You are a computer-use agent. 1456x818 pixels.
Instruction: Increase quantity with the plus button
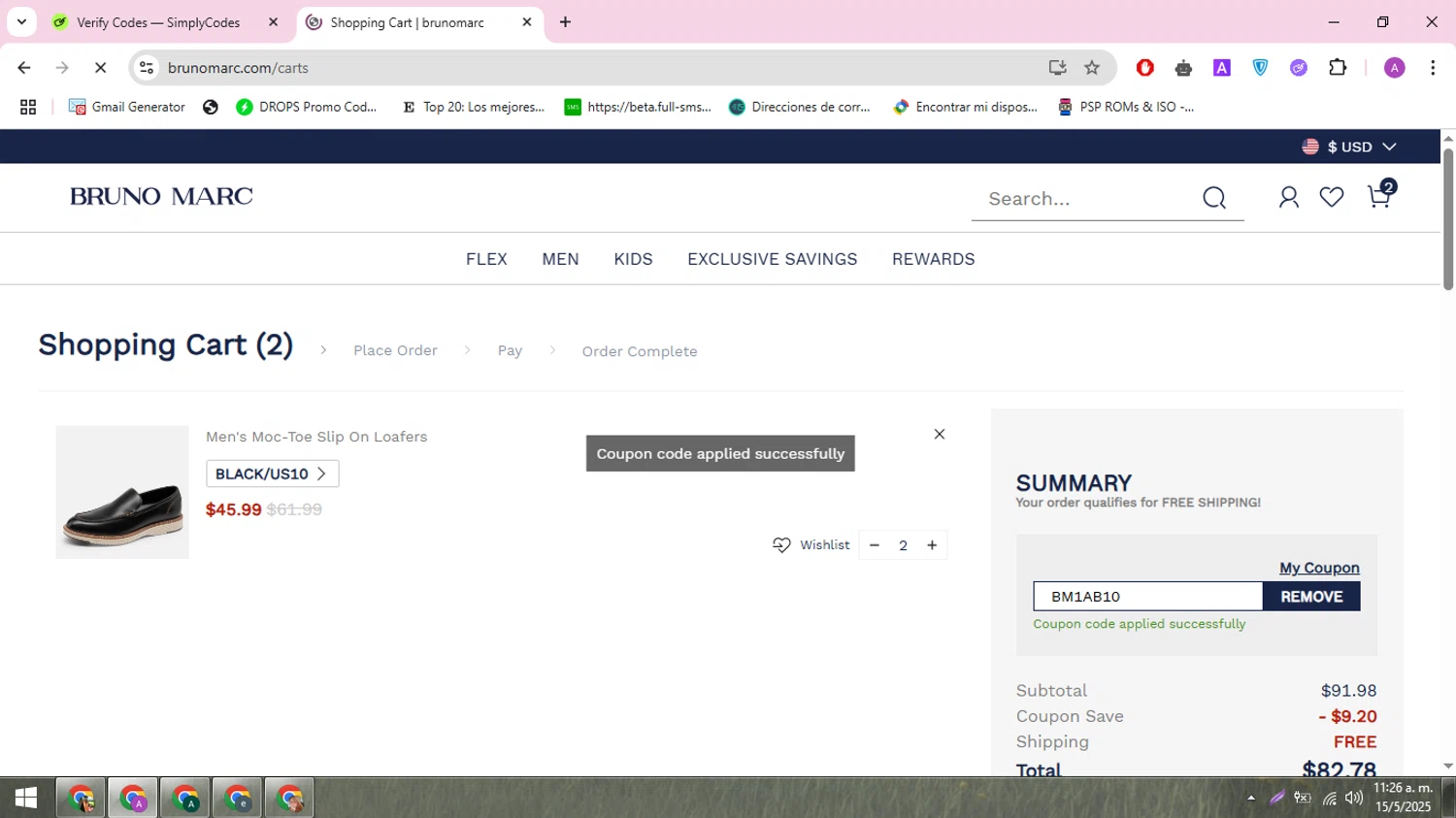[x=932, y=545]
